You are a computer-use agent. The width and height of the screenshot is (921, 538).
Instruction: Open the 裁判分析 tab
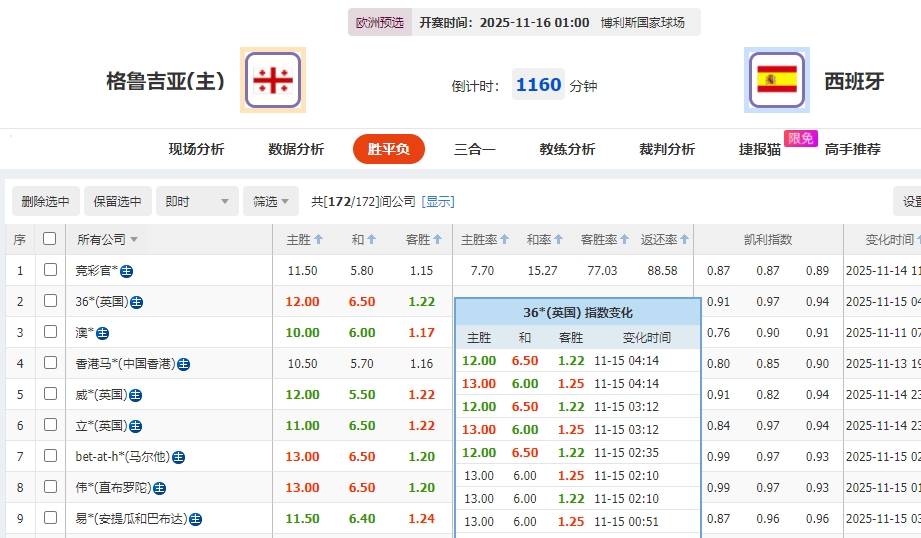(x=667, y=149)
